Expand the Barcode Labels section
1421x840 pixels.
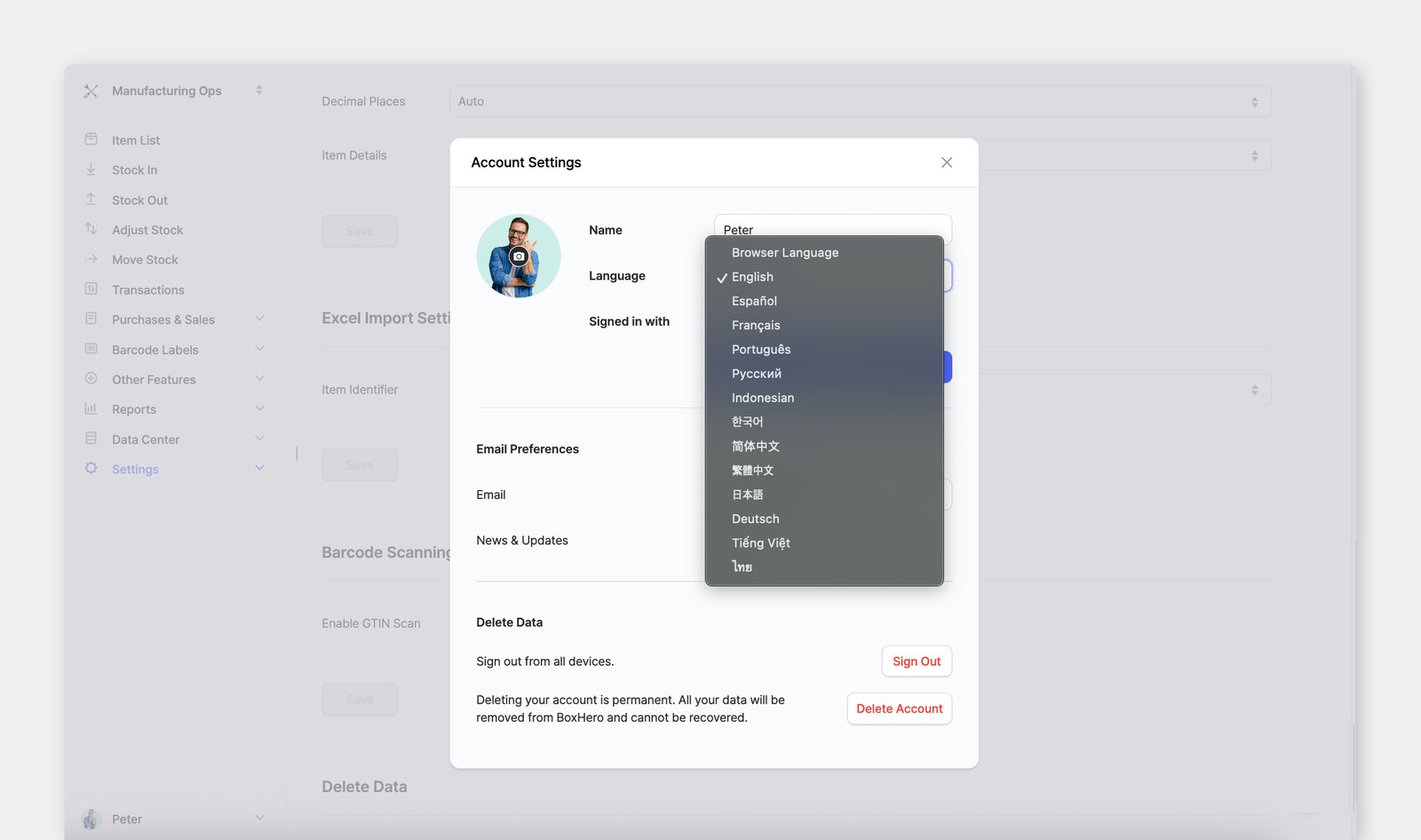[259, 349]
